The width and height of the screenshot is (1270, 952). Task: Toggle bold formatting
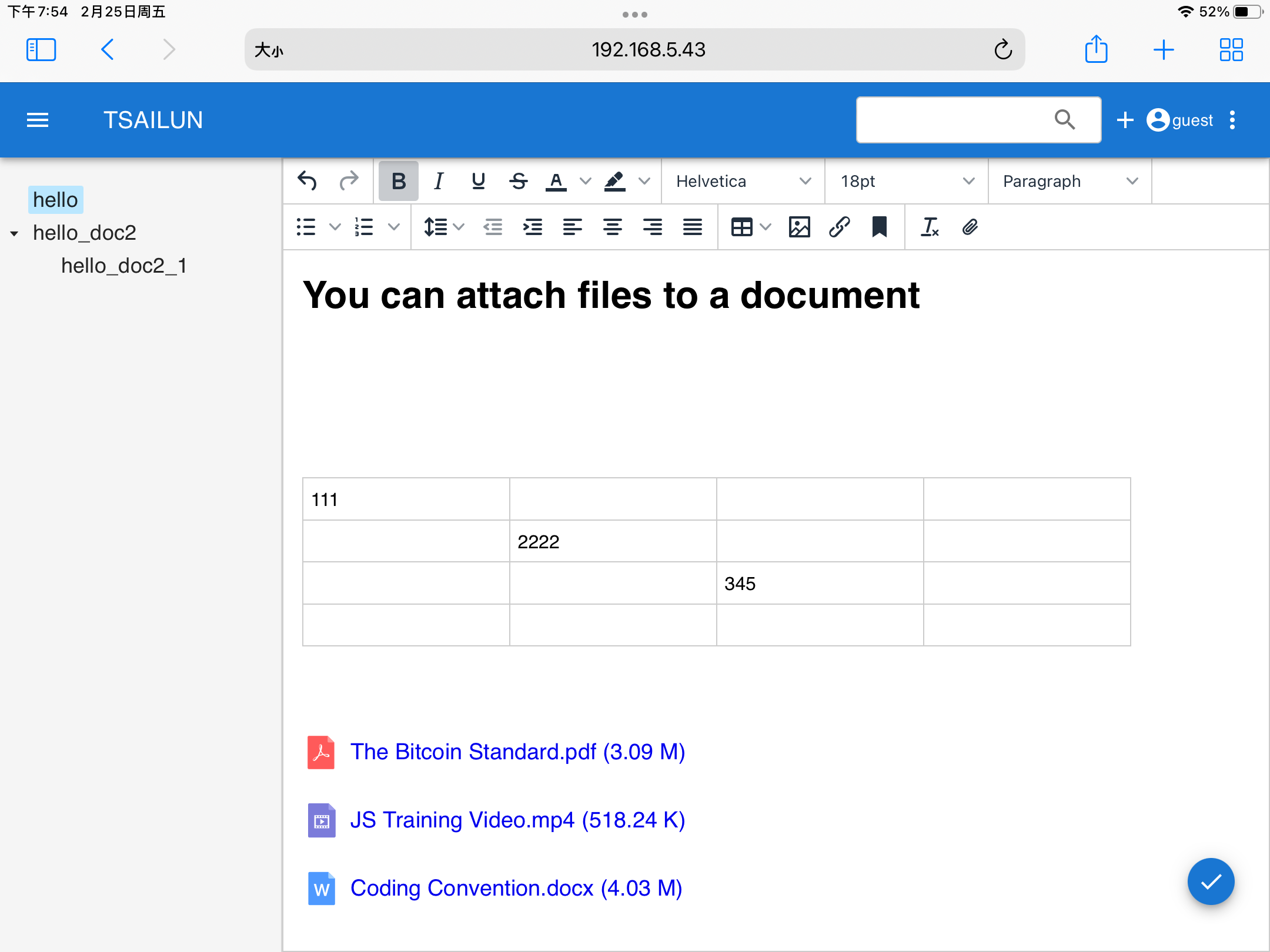pyautogui.click(x=399, y=181)
